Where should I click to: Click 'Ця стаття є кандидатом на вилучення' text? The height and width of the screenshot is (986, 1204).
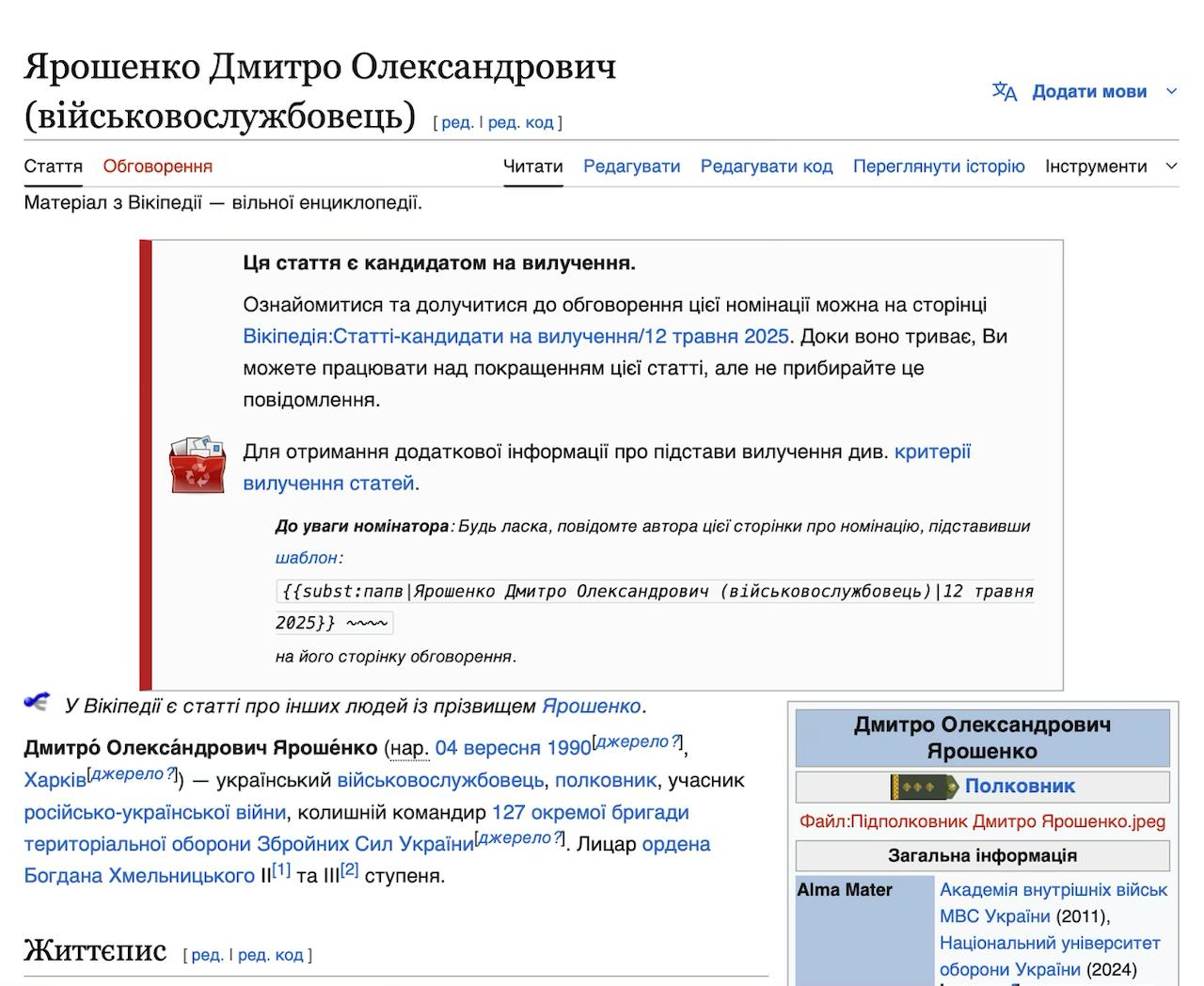coord(439,263)
